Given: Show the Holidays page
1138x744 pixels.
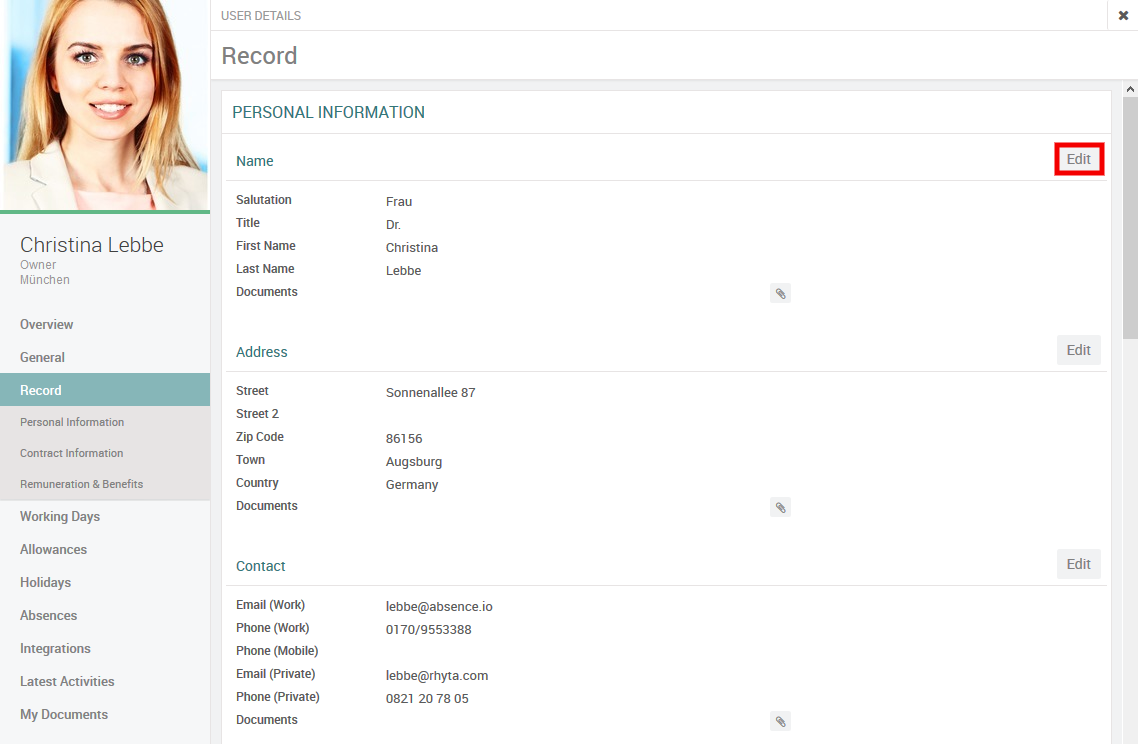Looking at the screenshot, I should pos(45,582).
